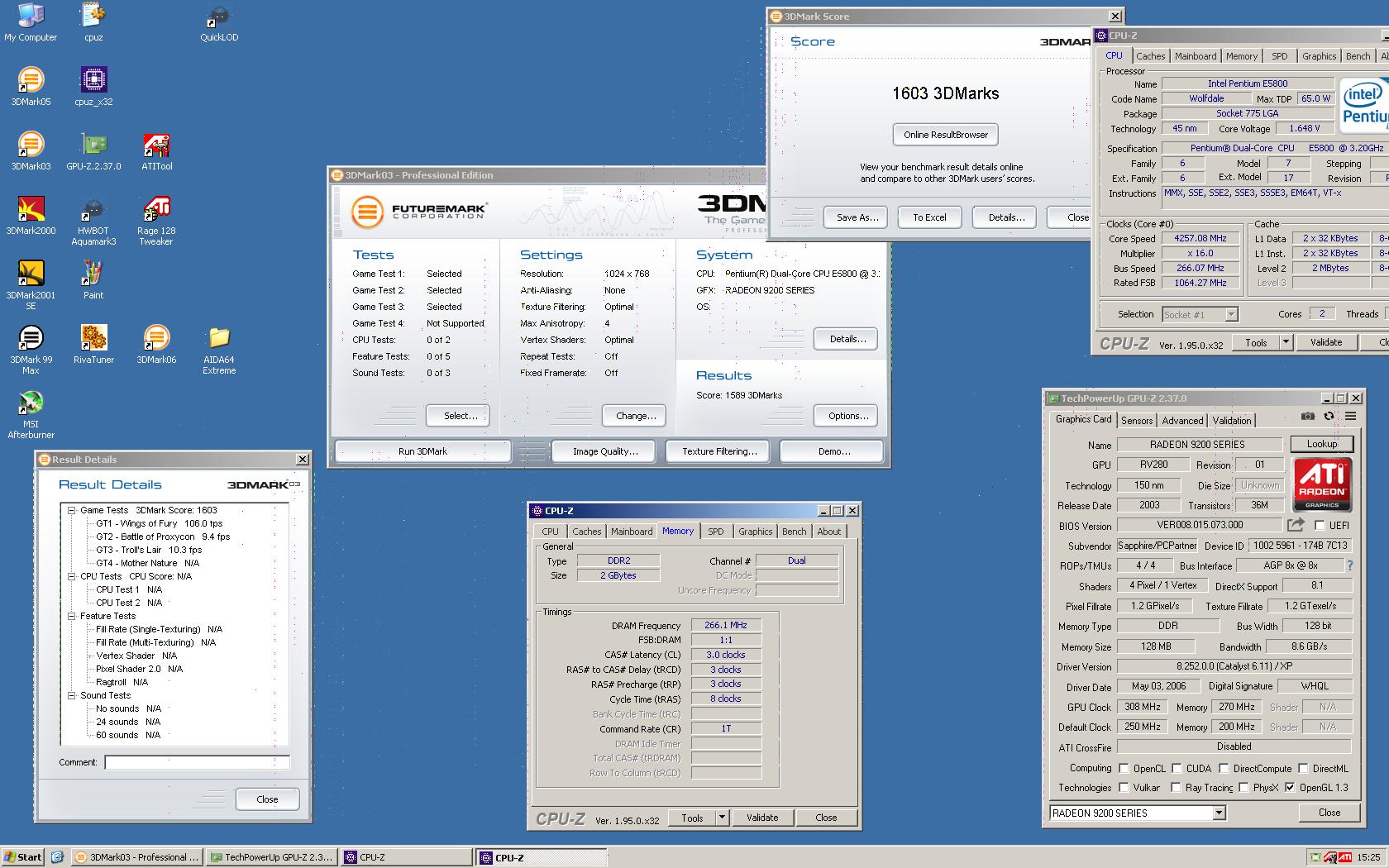The width and height of the screenshot is (1389, 868).
Task: Click the ATI tray icon in taskbar
Action: (1345, 857)
